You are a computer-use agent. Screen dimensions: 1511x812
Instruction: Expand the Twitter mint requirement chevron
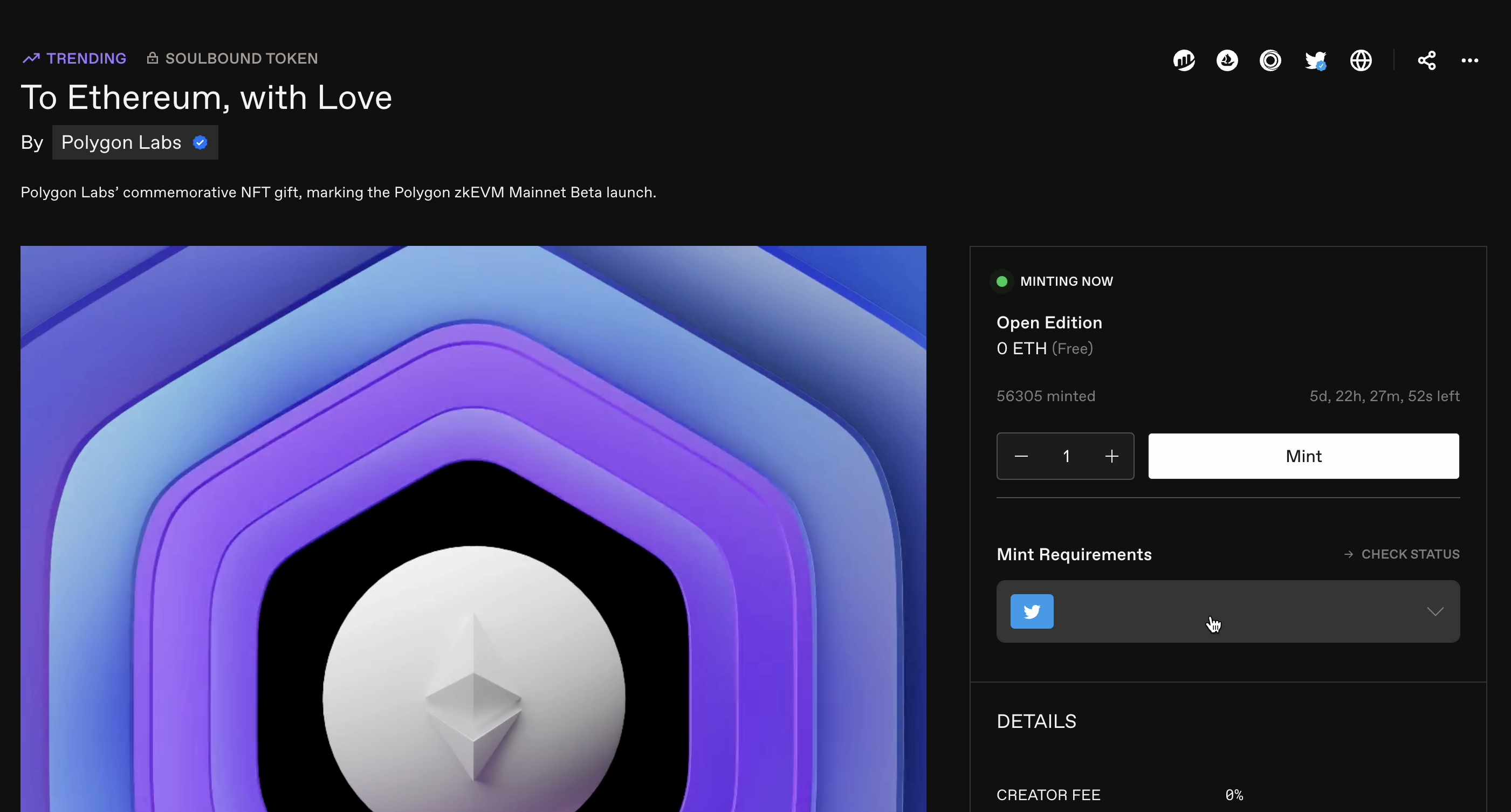tap(1435, 611)
